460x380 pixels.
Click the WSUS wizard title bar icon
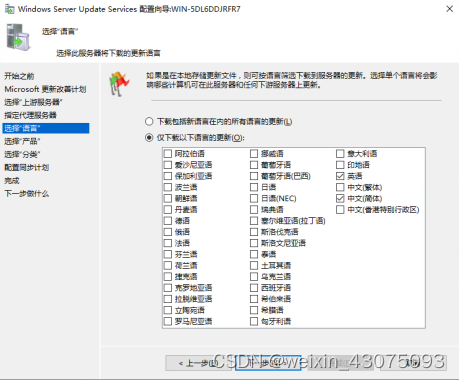point(10,9)
